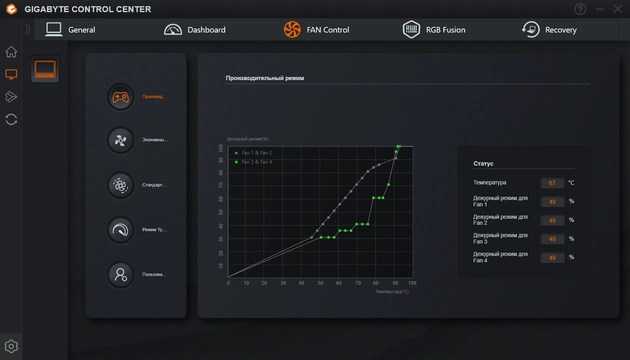
Task: Select the Turbo mode gauge icon
Action: (x=120, y=230)
